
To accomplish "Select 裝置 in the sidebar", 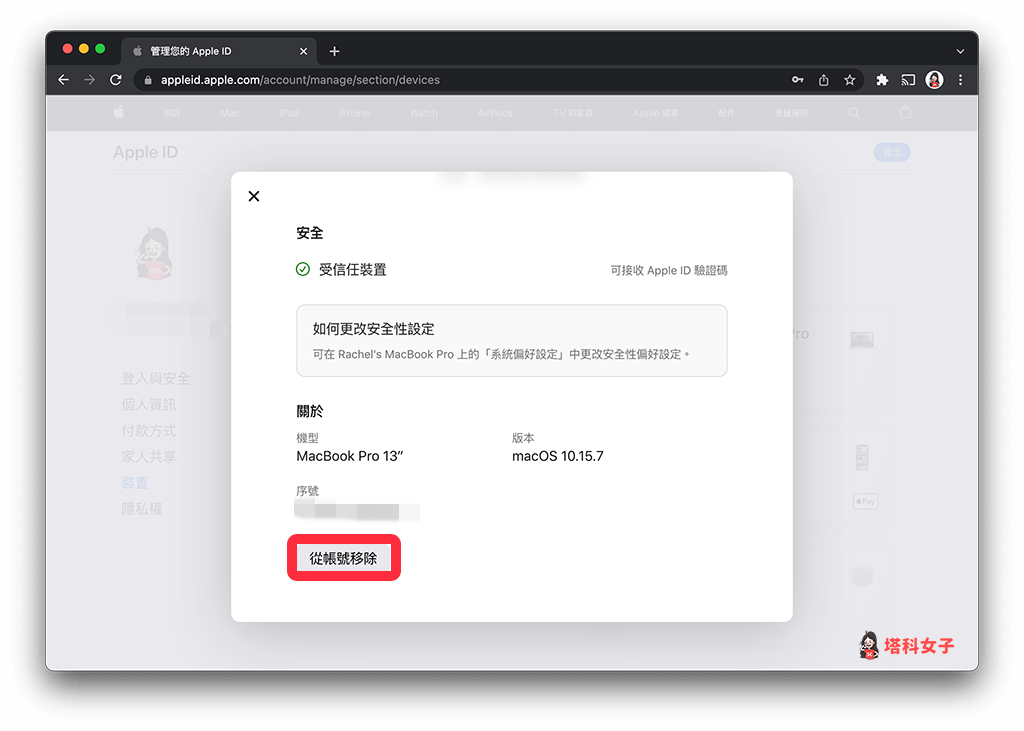I will click(x=135, y=483).
